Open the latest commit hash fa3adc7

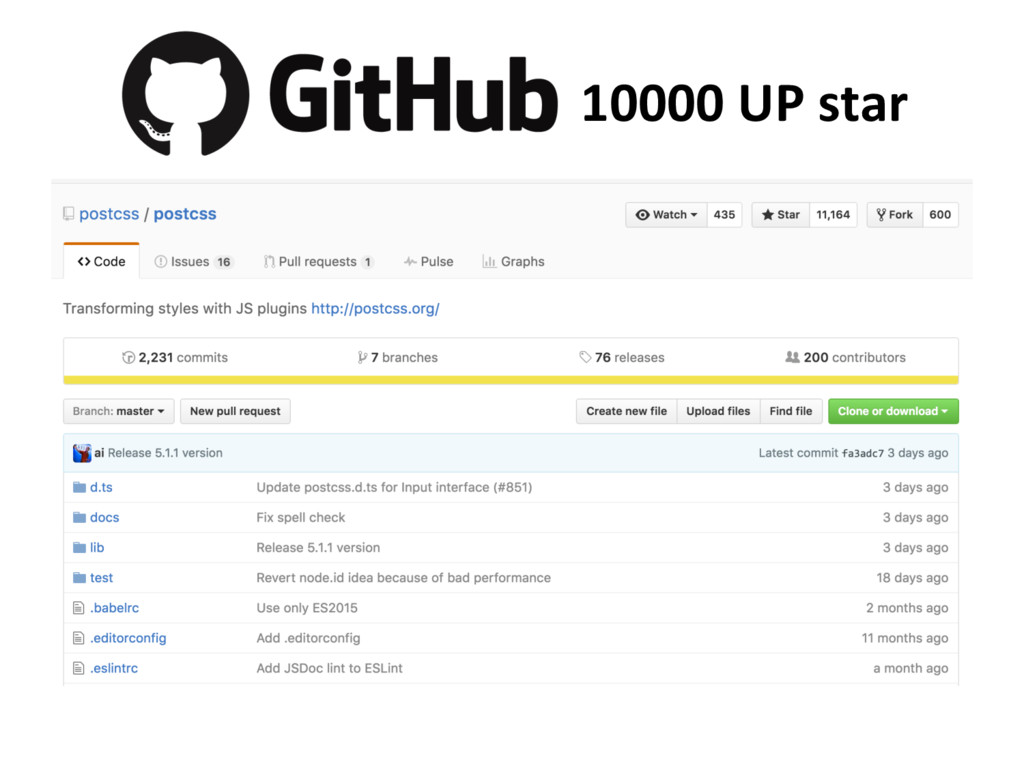pos(863,453)
